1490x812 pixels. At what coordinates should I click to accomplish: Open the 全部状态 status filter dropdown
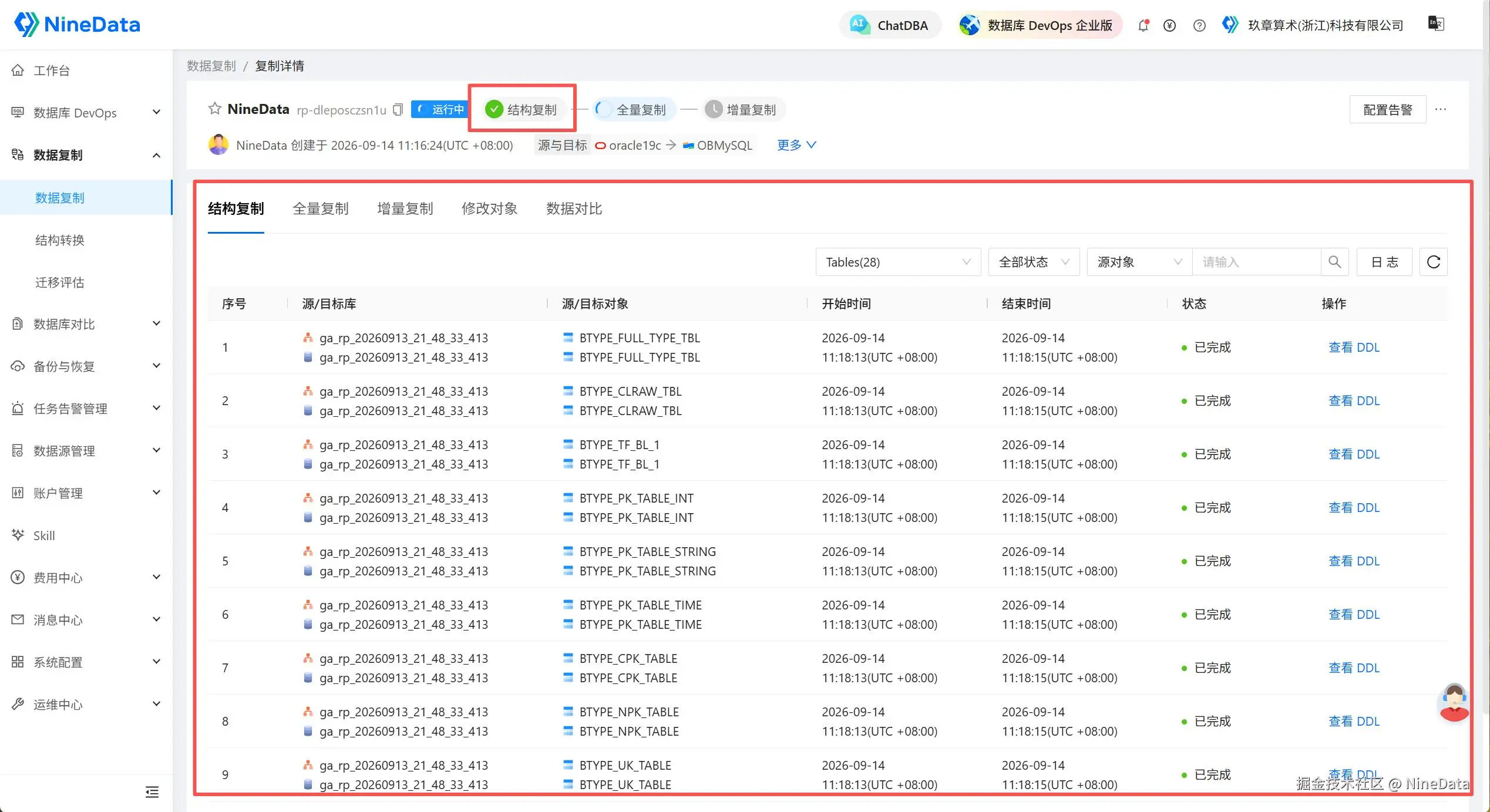pos(1034,262)
